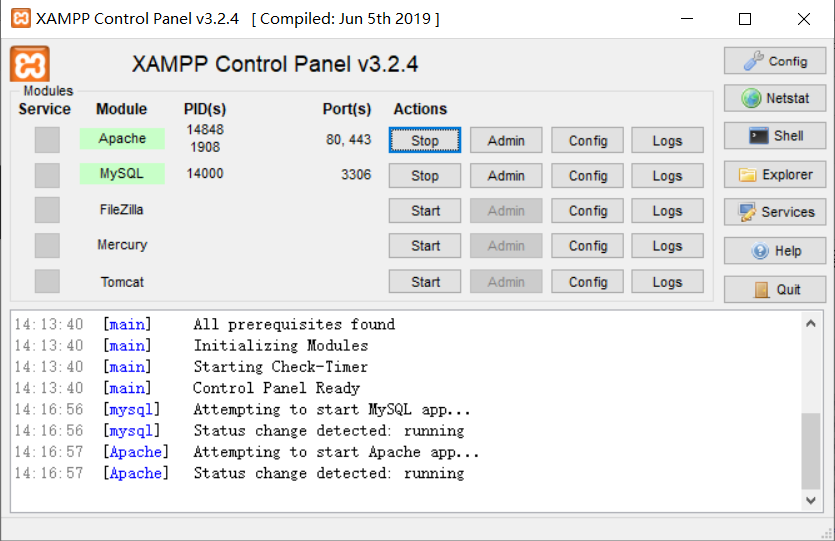The width and height of the screenshot is (835, 541).
Task: Click the XAMPP orange logo icon
Action: pyautogui.click(x=29, y=64)
